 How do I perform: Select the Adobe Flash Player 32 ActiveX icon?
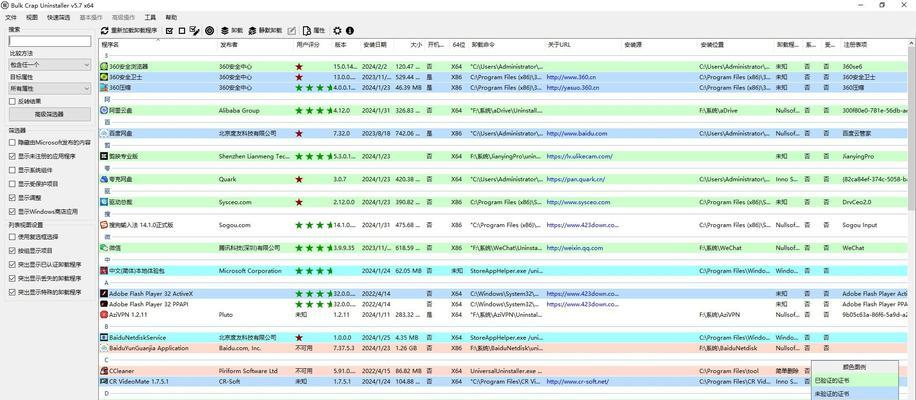click(x=104, y=294)
